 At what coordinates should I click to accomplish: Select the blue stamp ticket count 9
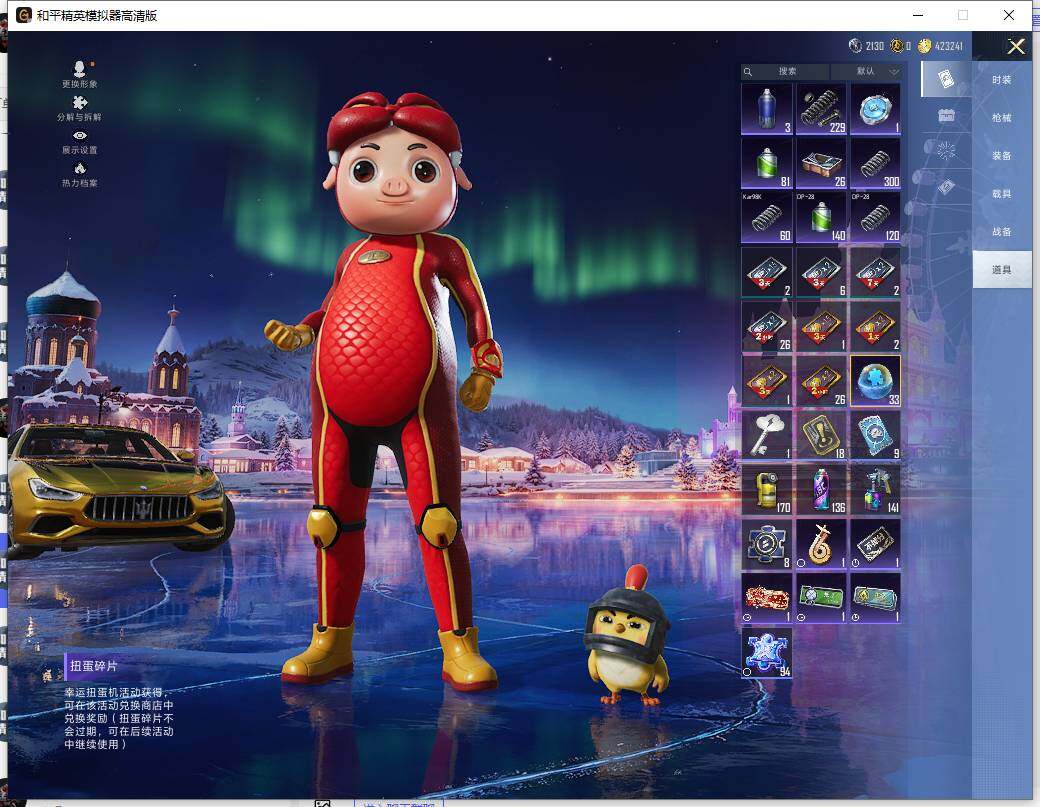875,435
